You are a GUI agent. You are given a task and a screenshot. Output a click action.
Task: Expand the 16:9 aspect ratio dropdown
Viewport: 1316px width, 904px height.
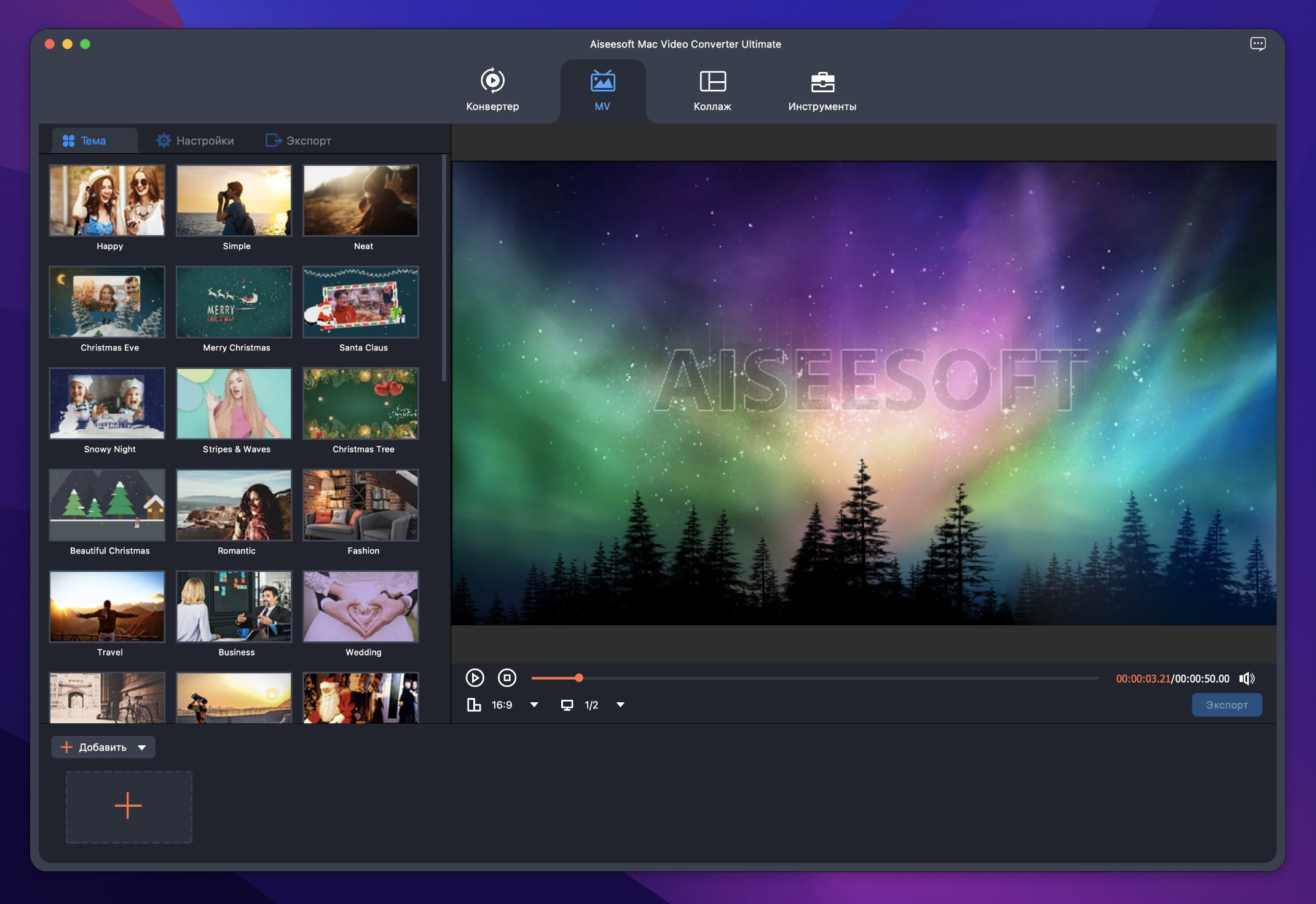[x=534, y=705]
